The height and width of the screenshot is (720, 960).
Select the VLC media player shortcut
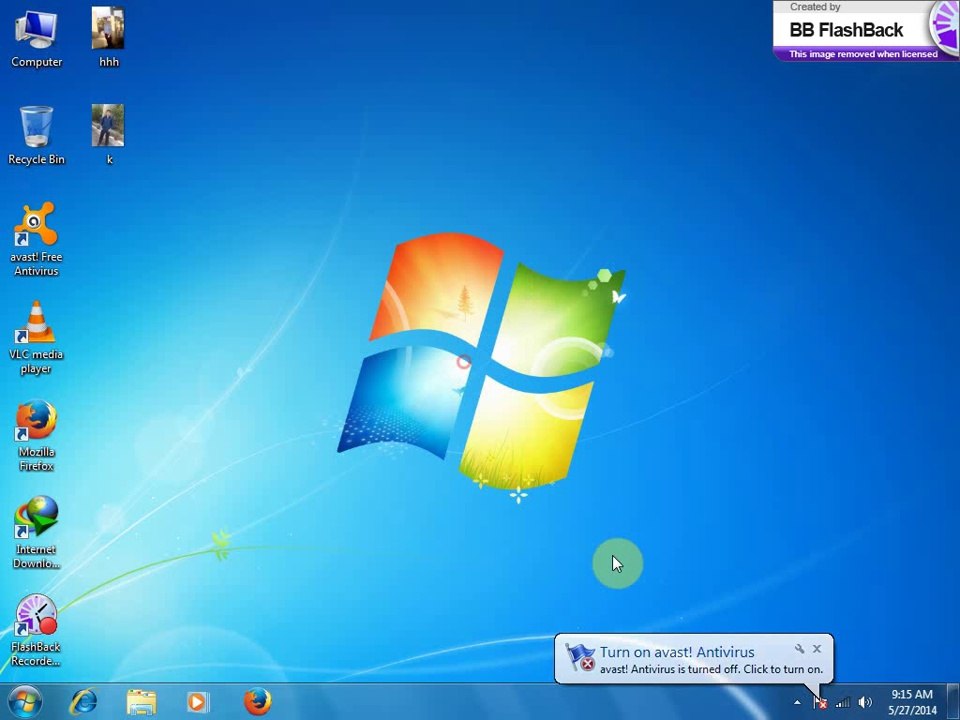(x=36, y=337)
